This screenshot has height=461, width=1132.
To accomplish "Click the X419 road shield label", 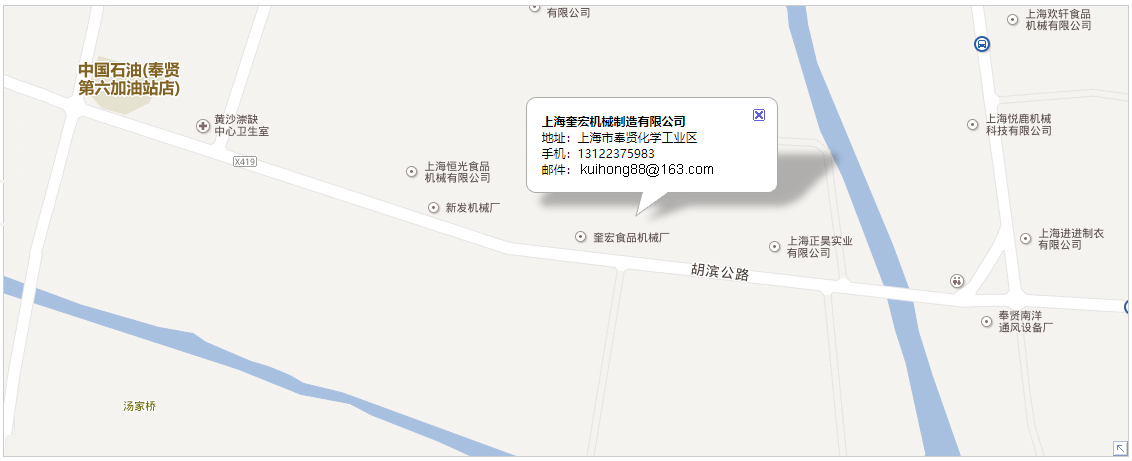I will [x=245, y=162].
